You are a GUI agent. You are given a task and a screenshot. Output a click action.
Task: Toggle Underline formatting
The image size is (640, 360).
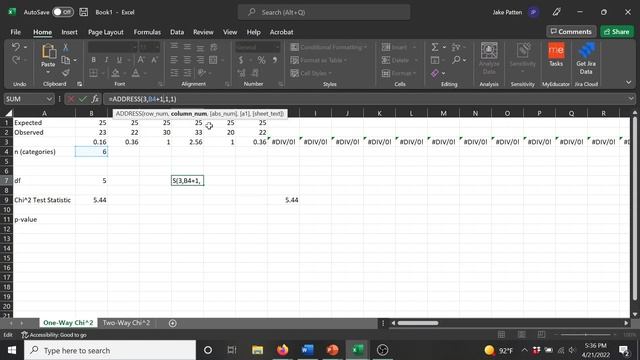[x=119, y=60]
